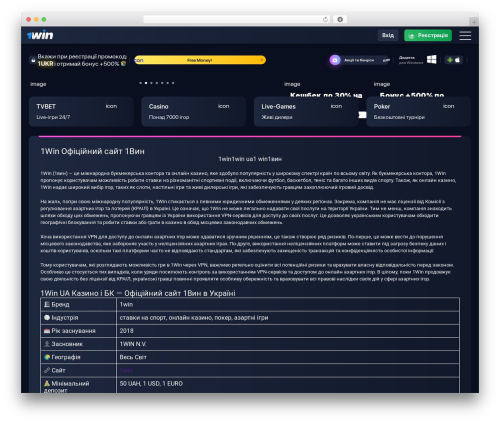500x423 pixels.
Task: Click the 1win brand value cell
Action: click(x=288, y=304)
